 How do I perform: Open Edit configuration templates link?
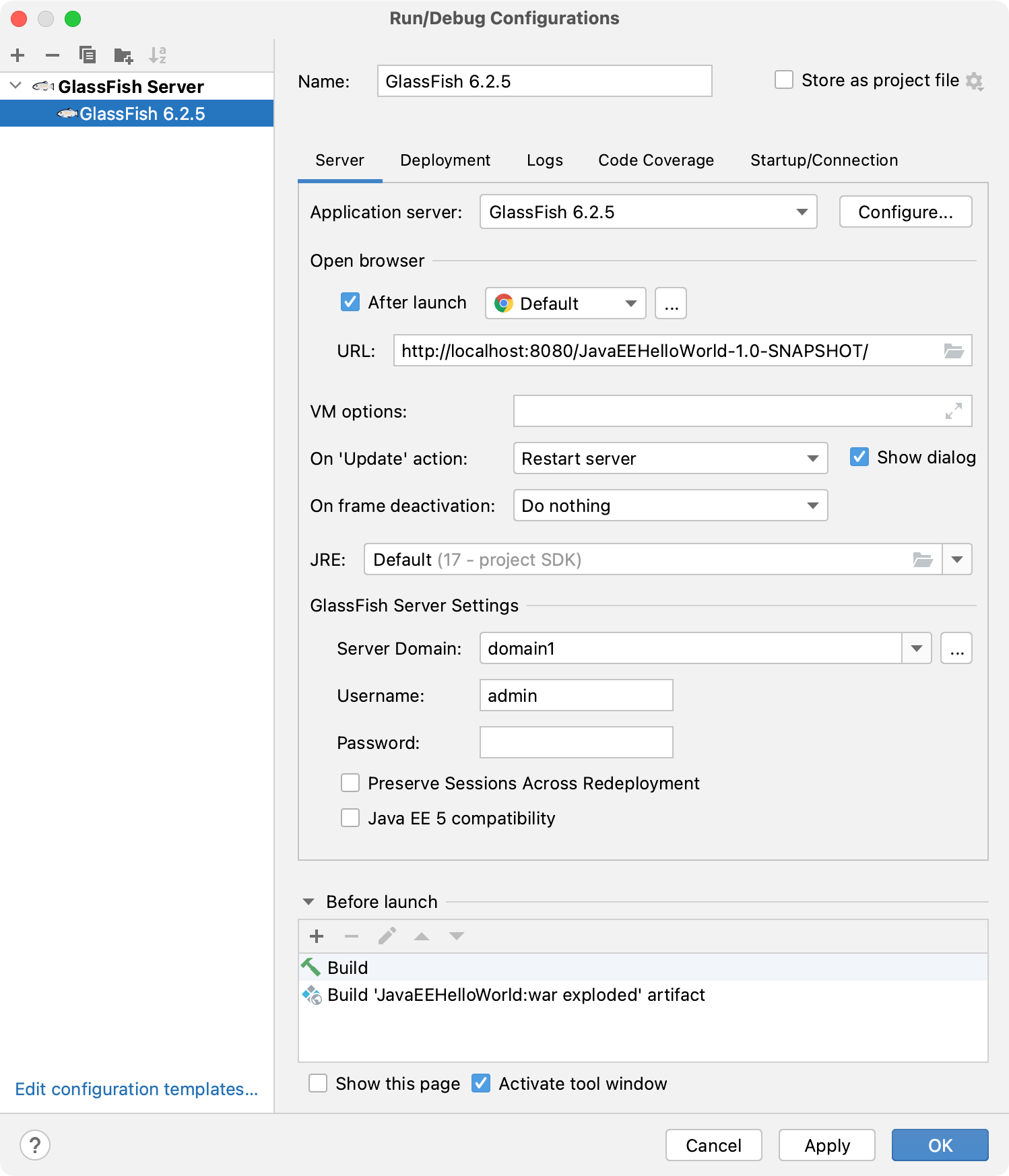point(137,1089)
